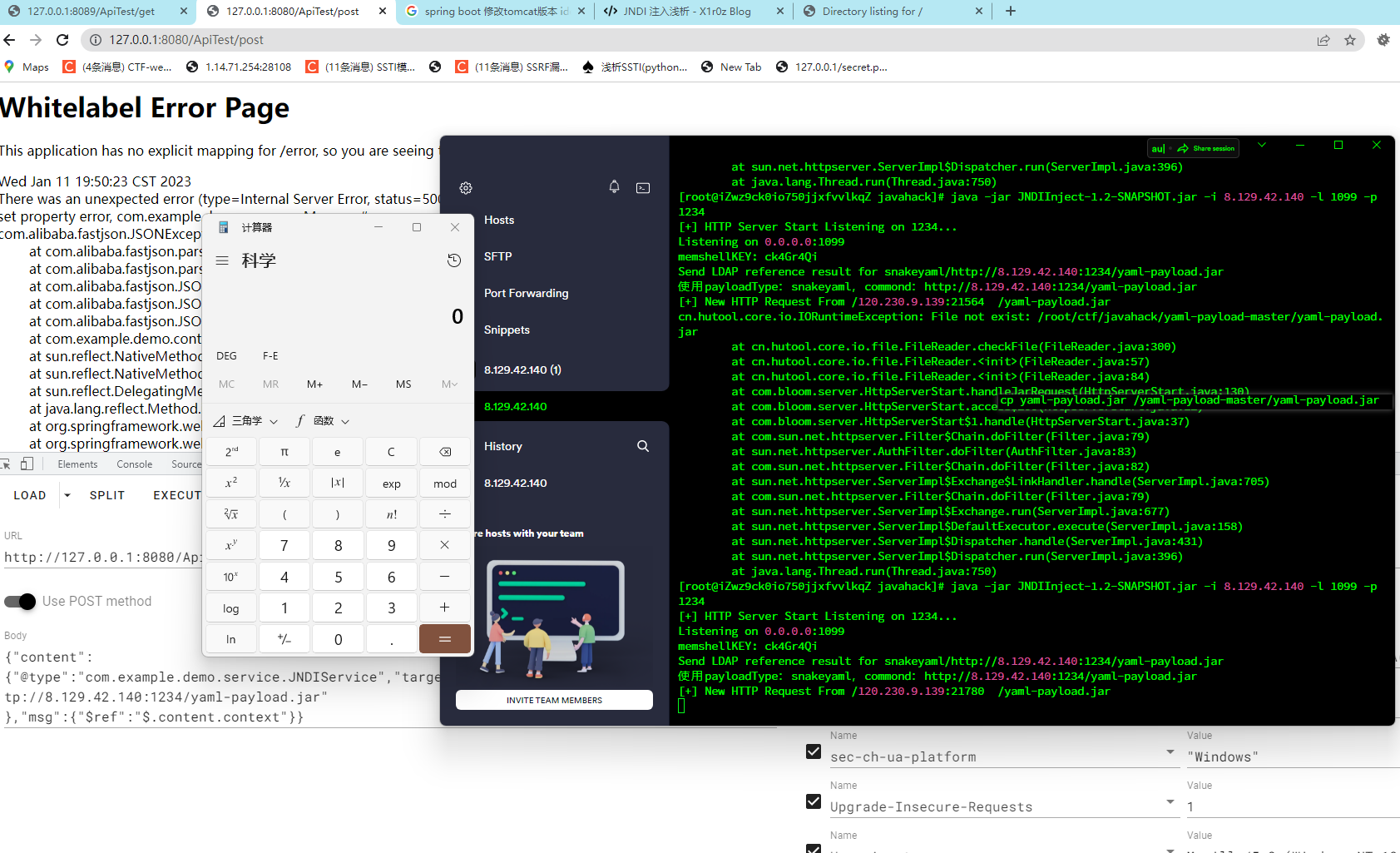Search the Termius History section
Viewport: 1400px width, 853px height.
(643, 446)
